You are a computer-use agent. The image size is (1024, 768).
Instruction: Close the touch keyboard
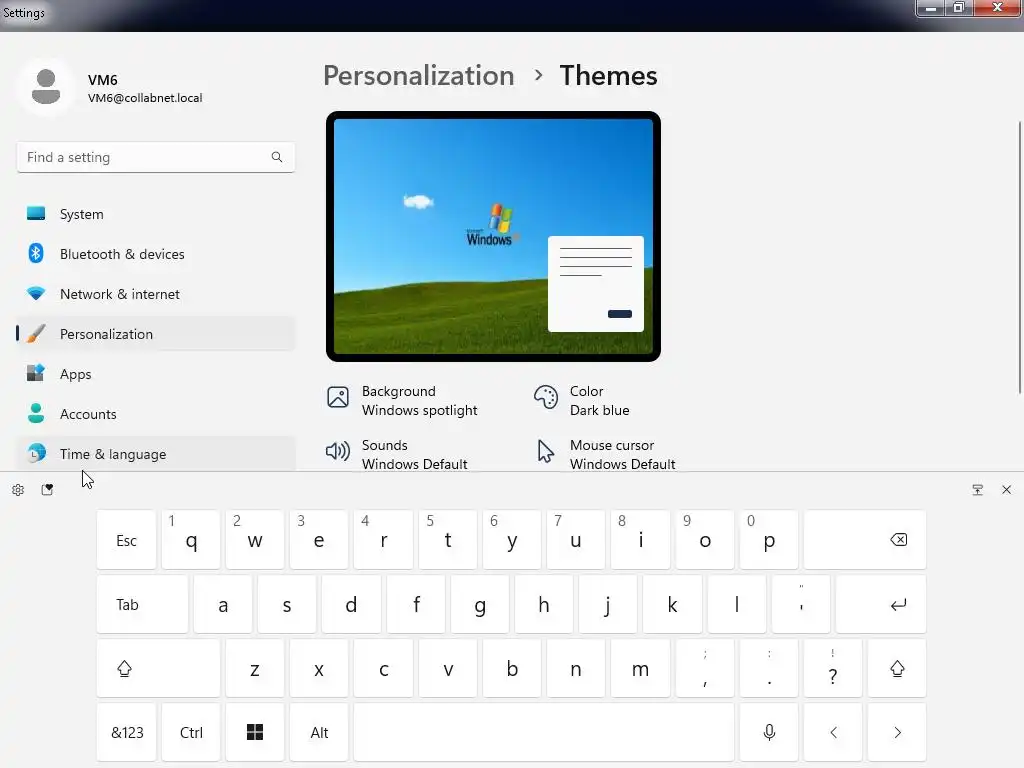1006,490
